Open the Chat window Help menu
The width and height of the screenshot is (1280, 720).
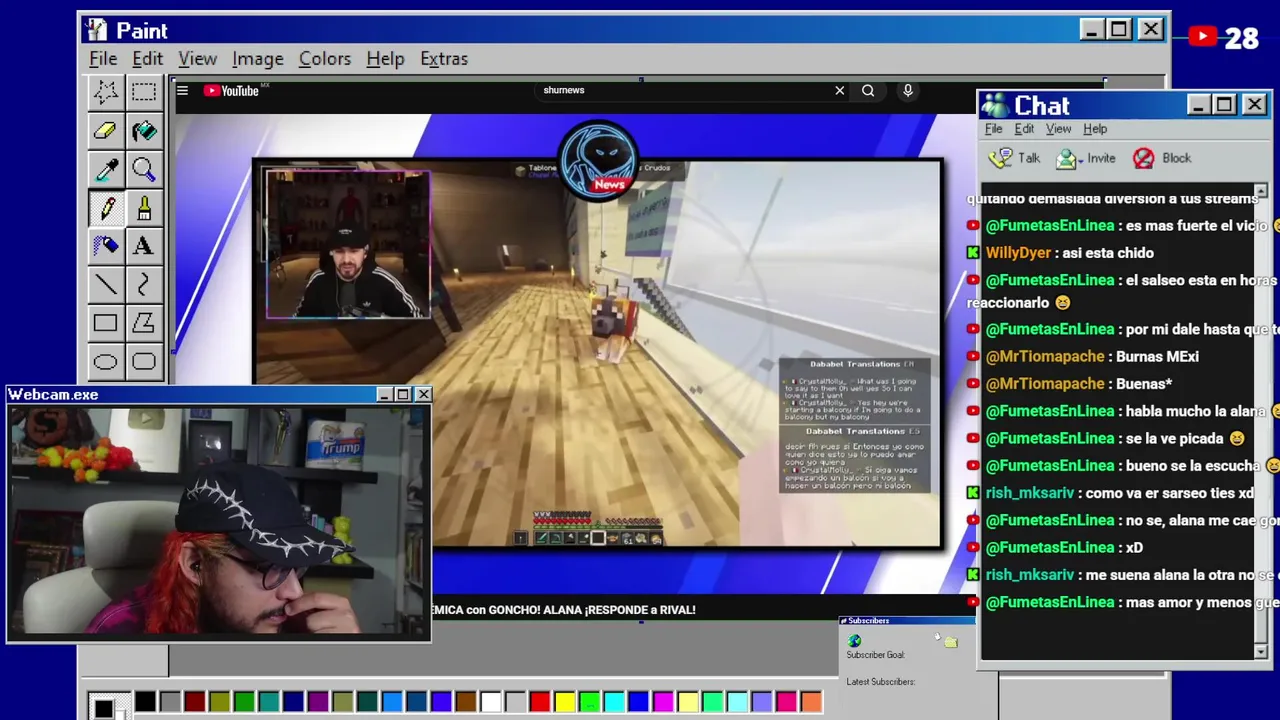coord(1095,129)
